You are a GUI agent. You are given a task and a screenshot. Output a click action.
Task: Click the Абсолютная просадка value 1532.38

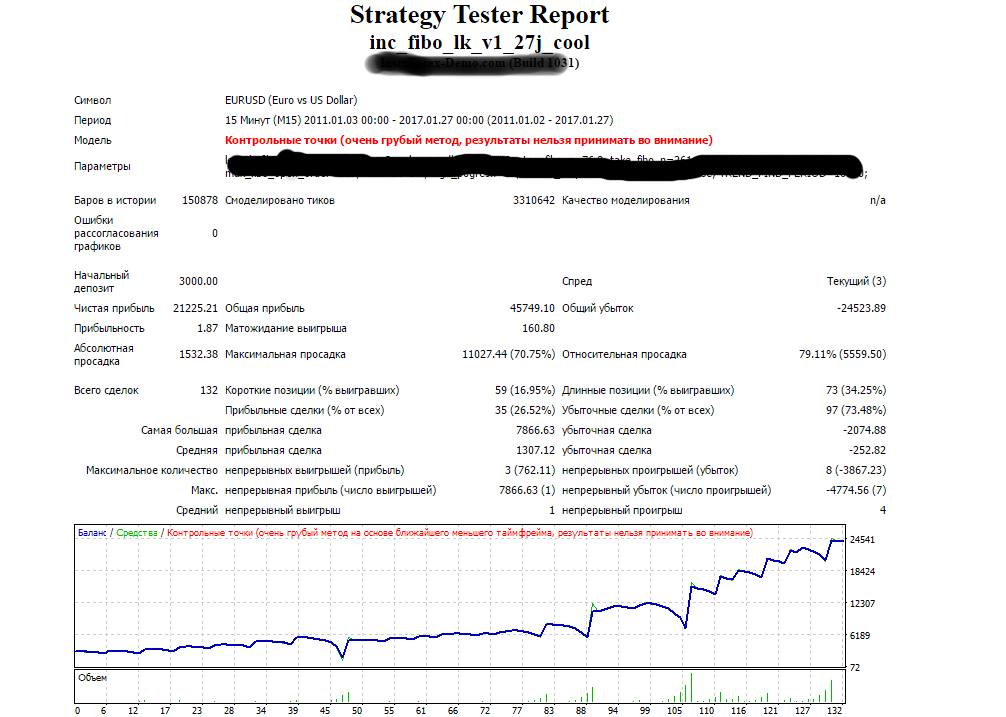coord(198,354)
